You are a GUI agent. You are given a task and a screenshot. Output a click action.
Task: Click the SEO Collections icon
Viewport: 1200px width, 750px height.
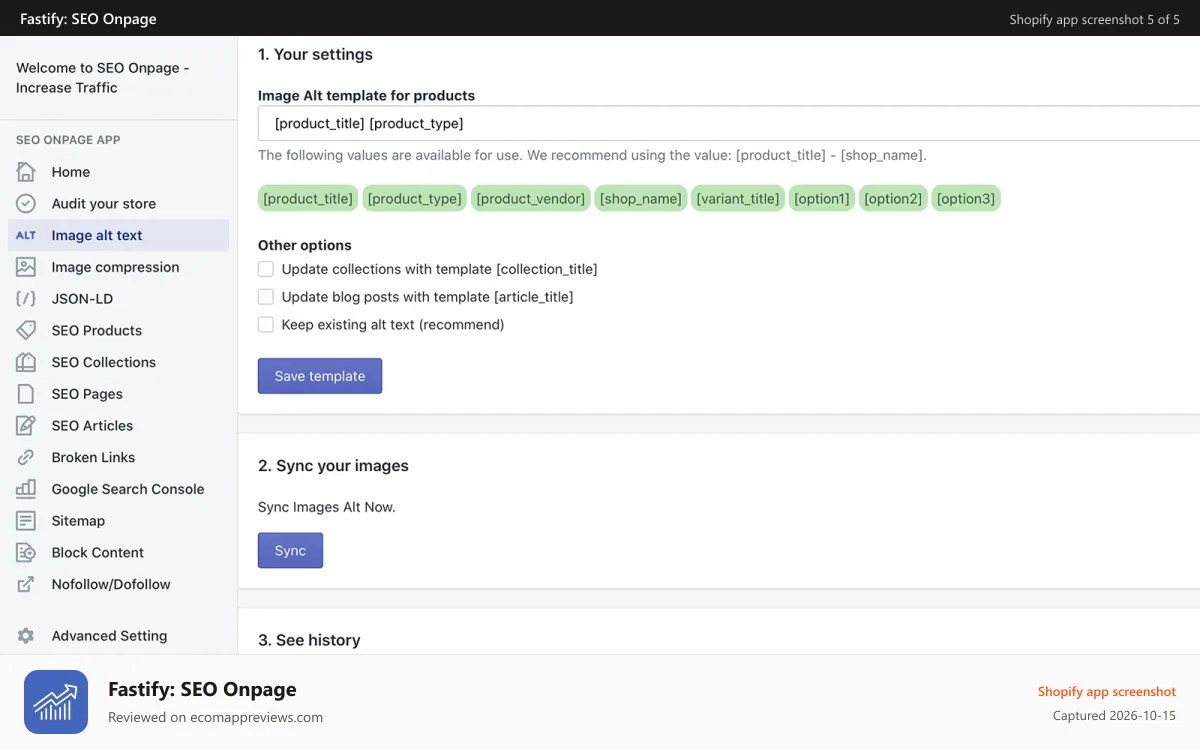[x=26, y=362]
